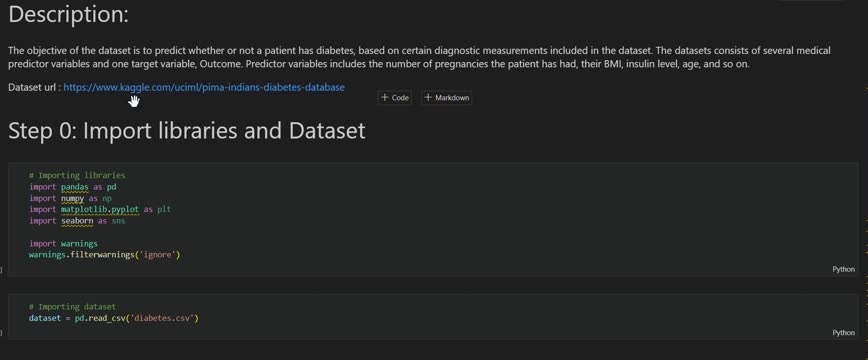868x360 pixels.
Task: Select the 'Step 0: Import libraries and Dataset' heading
Action: (x=187, y=131)
